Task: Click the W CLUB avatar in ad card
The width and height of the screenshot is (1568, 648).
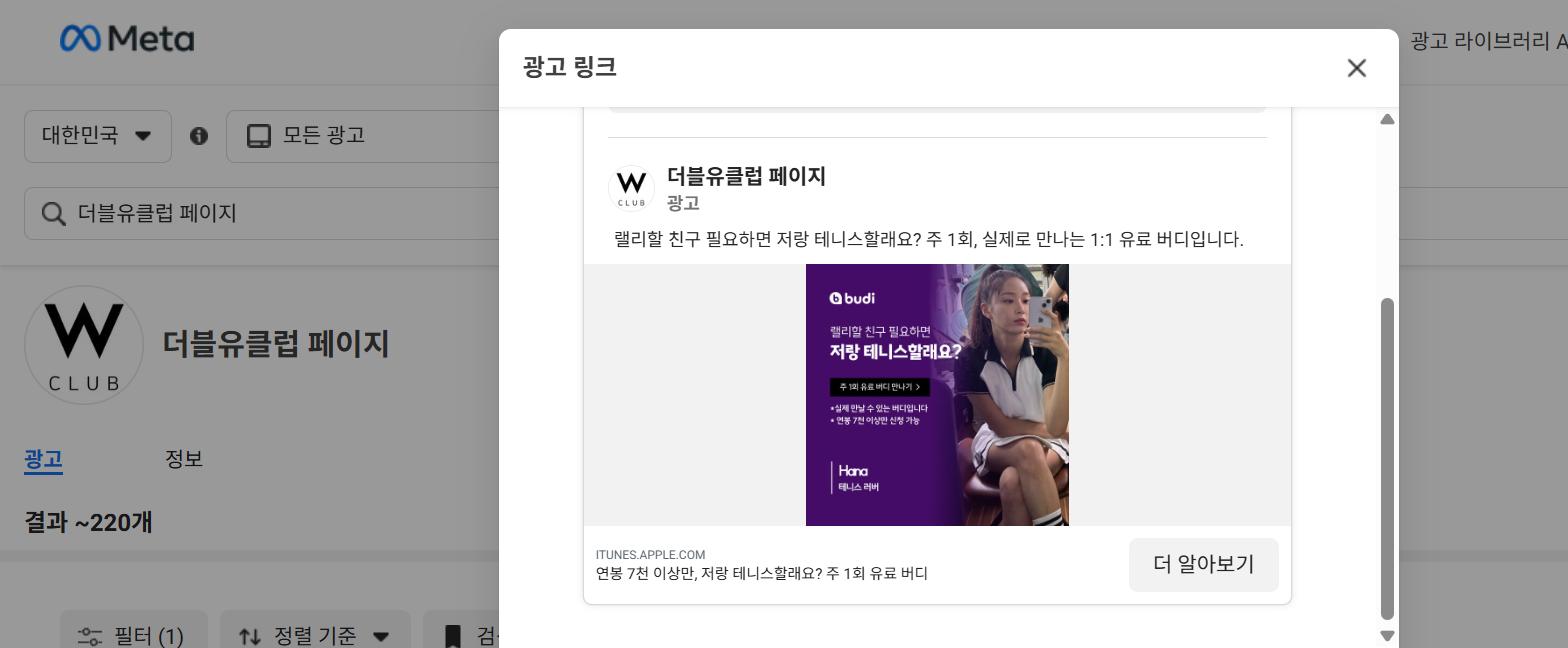Action: (x=631, y=188)
